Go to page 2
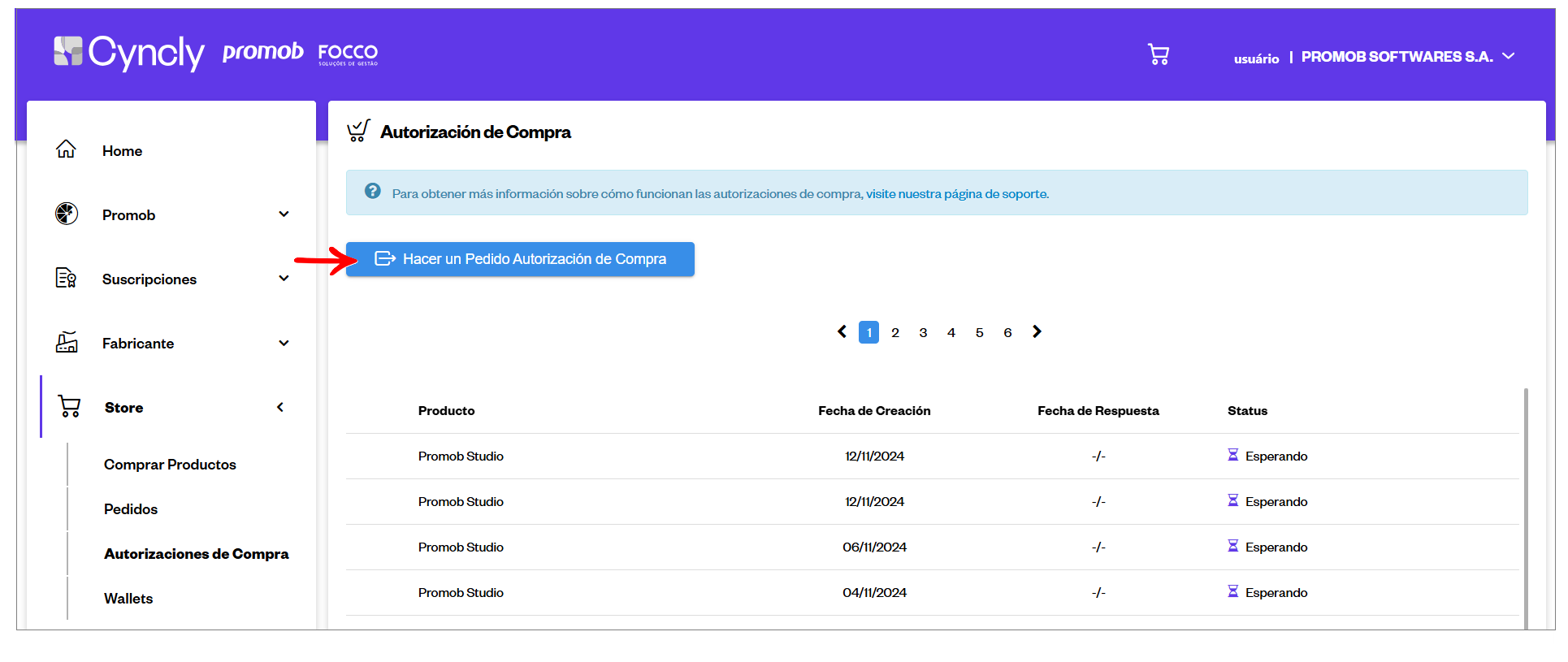Screen dimensions: 1568x662 (x=895, y=332)
